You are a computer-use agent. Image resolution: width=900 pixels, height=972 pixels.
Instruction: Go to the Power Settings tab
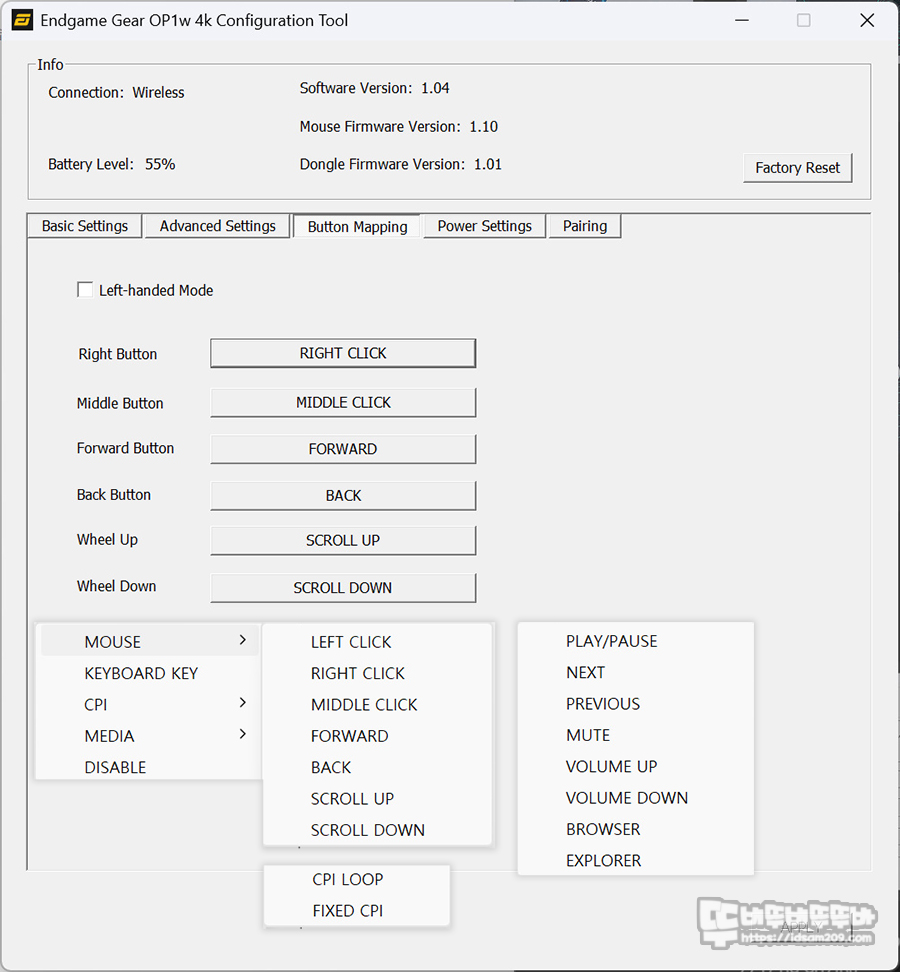coord(485,226)
